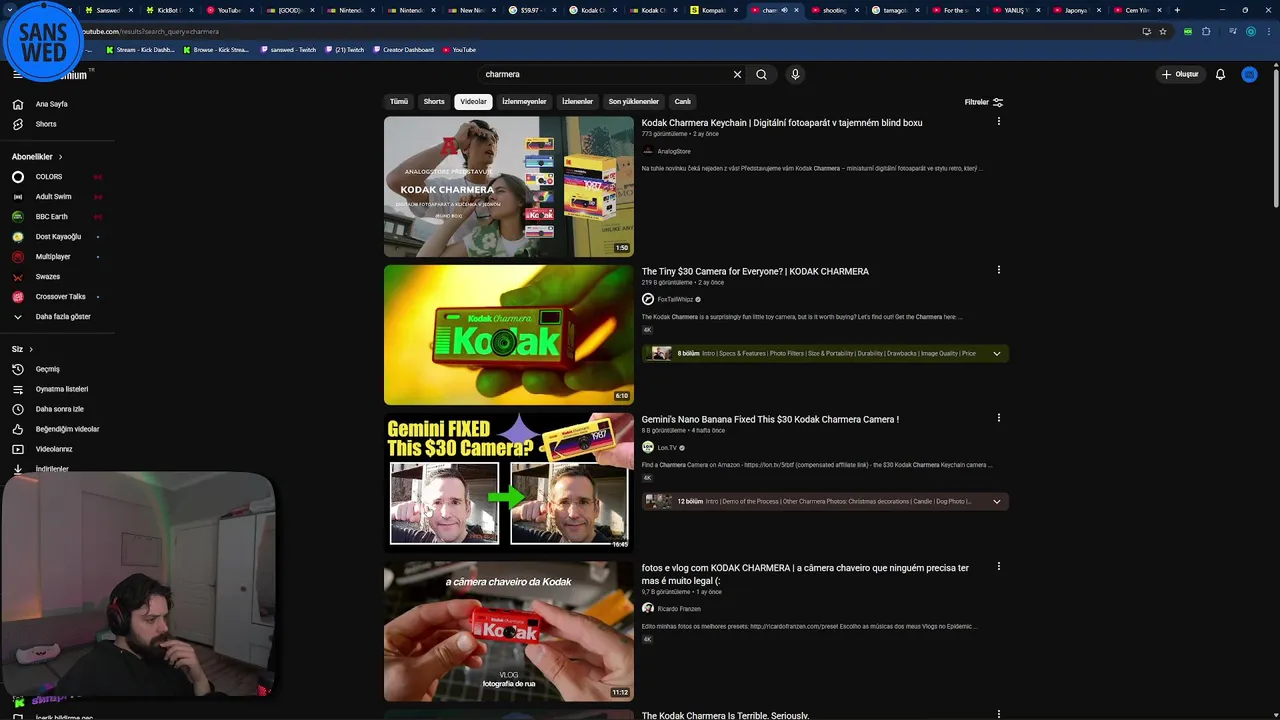The height and width of the screenshot is (720, 1280).
Task: Open Daha sonra izle list
Action: point(60,409)
